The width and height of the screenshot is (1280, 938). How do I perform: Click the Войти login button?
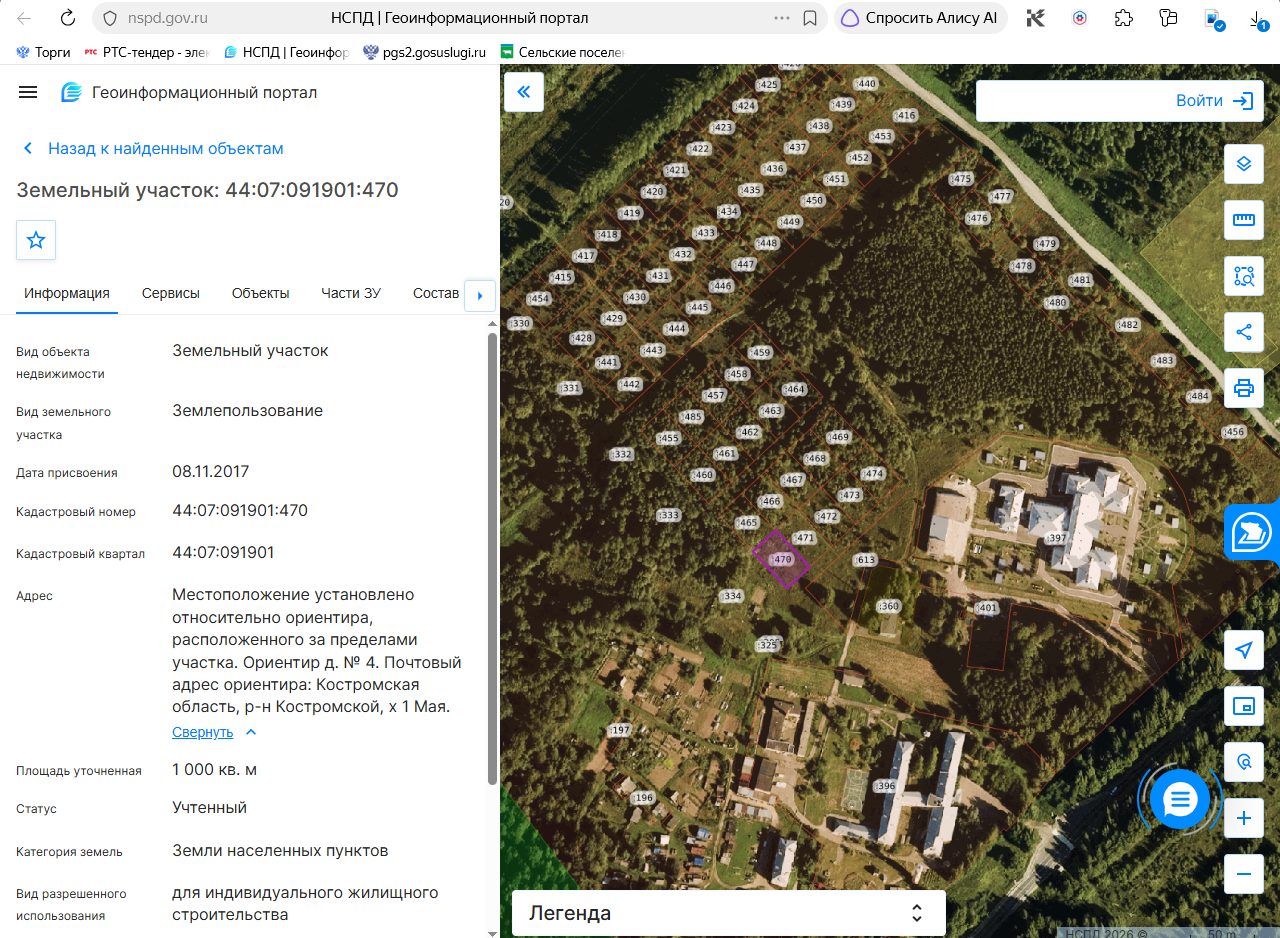[1214, 101]
